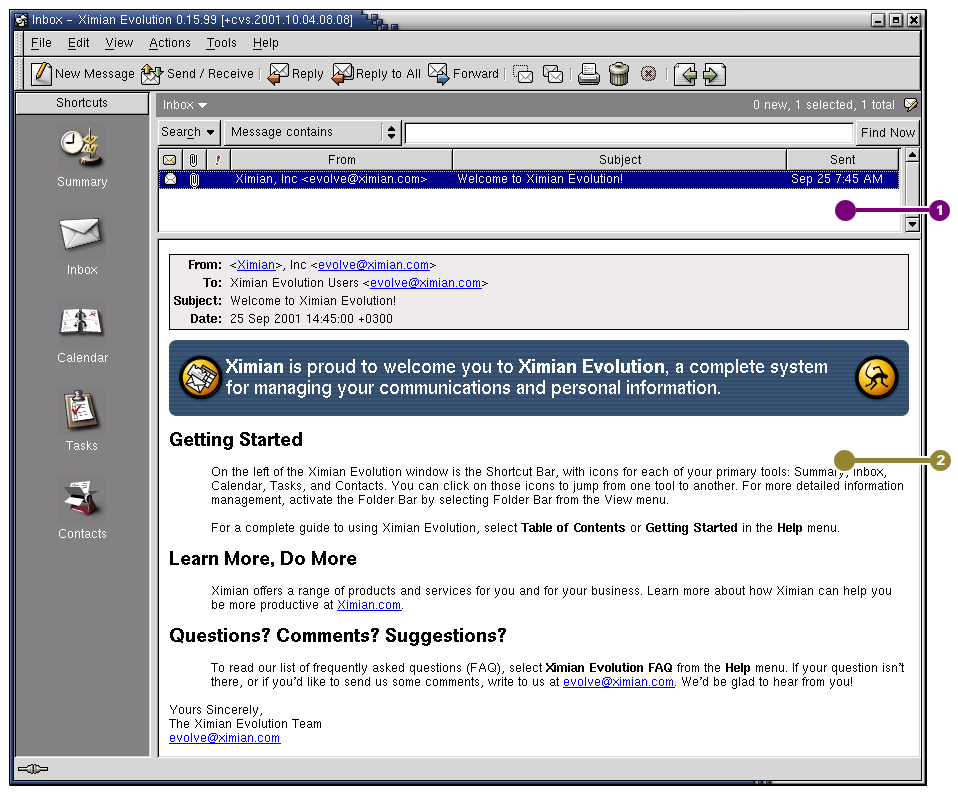The image size is (958, 792).
Task: Forward the selected message
Action: pos(464,74)
